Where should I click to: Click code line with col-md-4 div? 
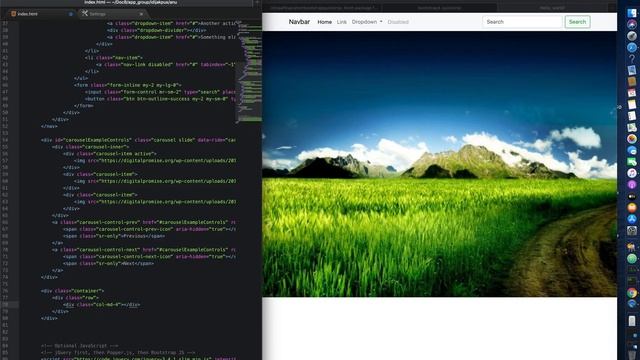pos(101,304)
